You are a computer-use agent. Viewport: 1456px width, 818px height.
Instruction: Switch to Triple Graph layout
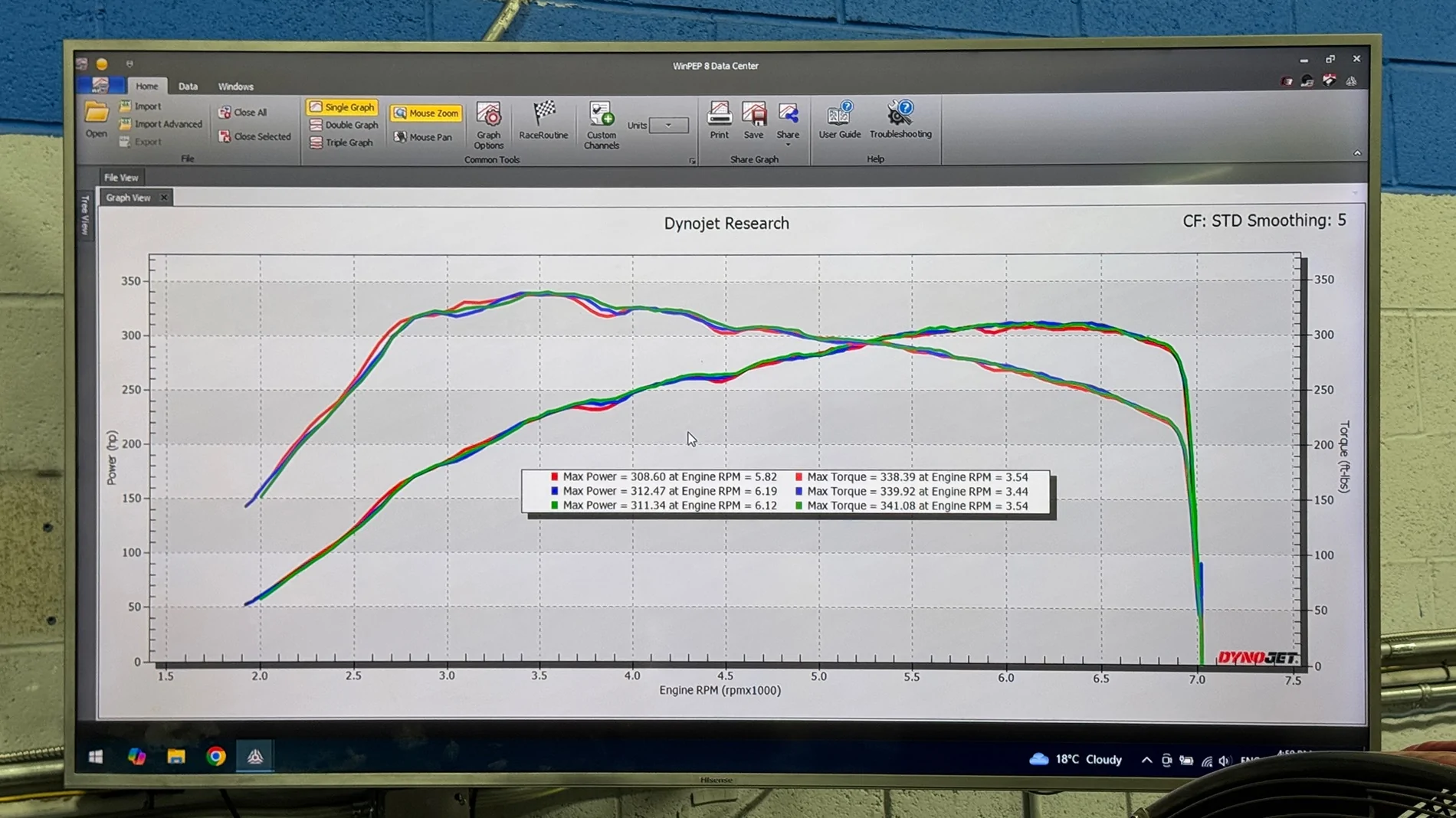pyautogui.click(x=342, y=142)
